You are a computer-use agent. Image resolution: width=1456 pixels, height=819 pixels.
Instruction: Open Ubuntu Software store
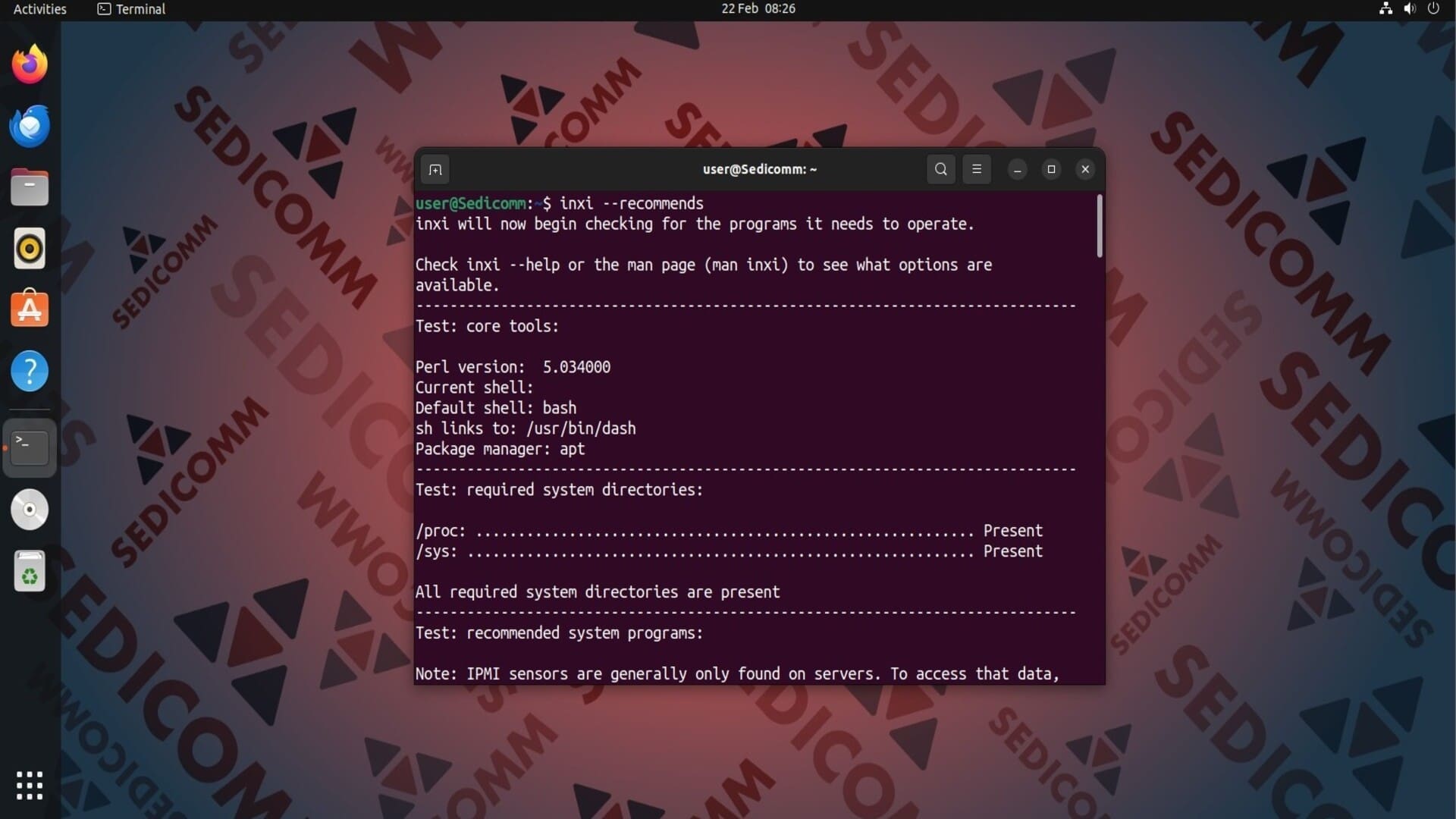30,309
